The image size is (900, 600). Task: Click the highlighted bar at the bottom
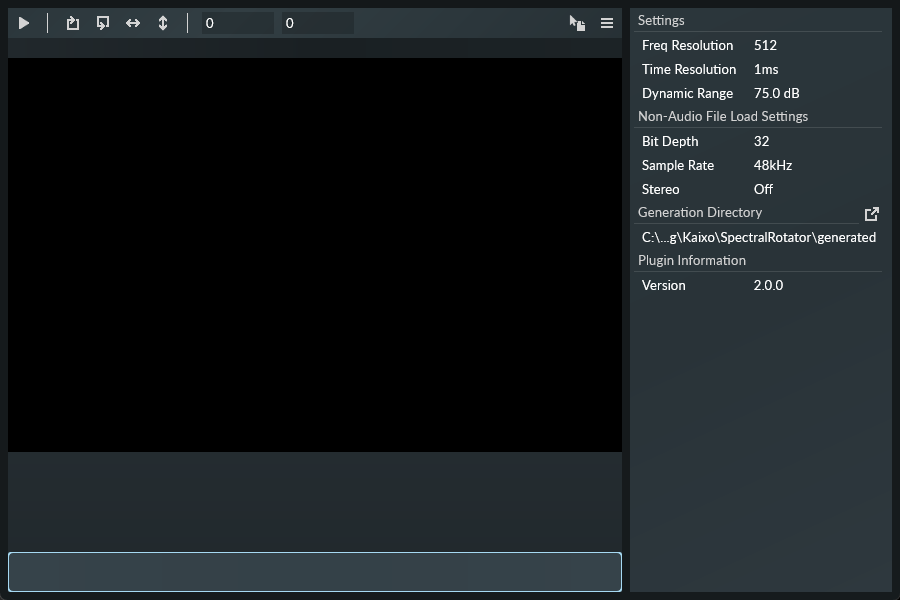click(x=315, y=572)
